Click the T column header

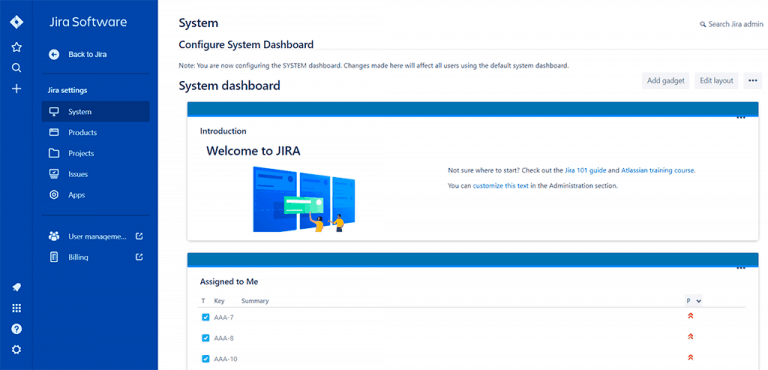pos(203,301)
